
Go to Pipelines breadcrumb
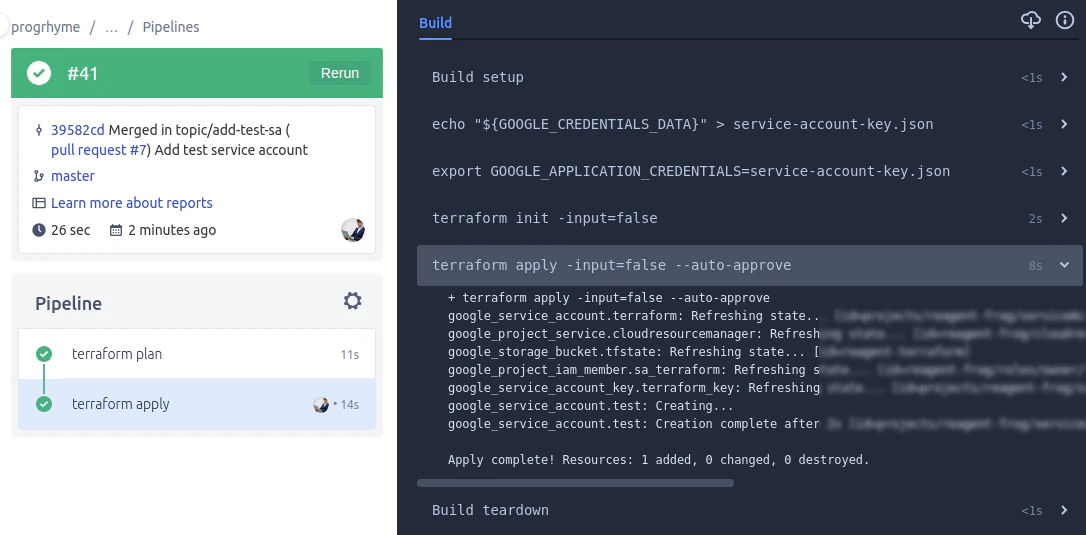pos(171,27)
